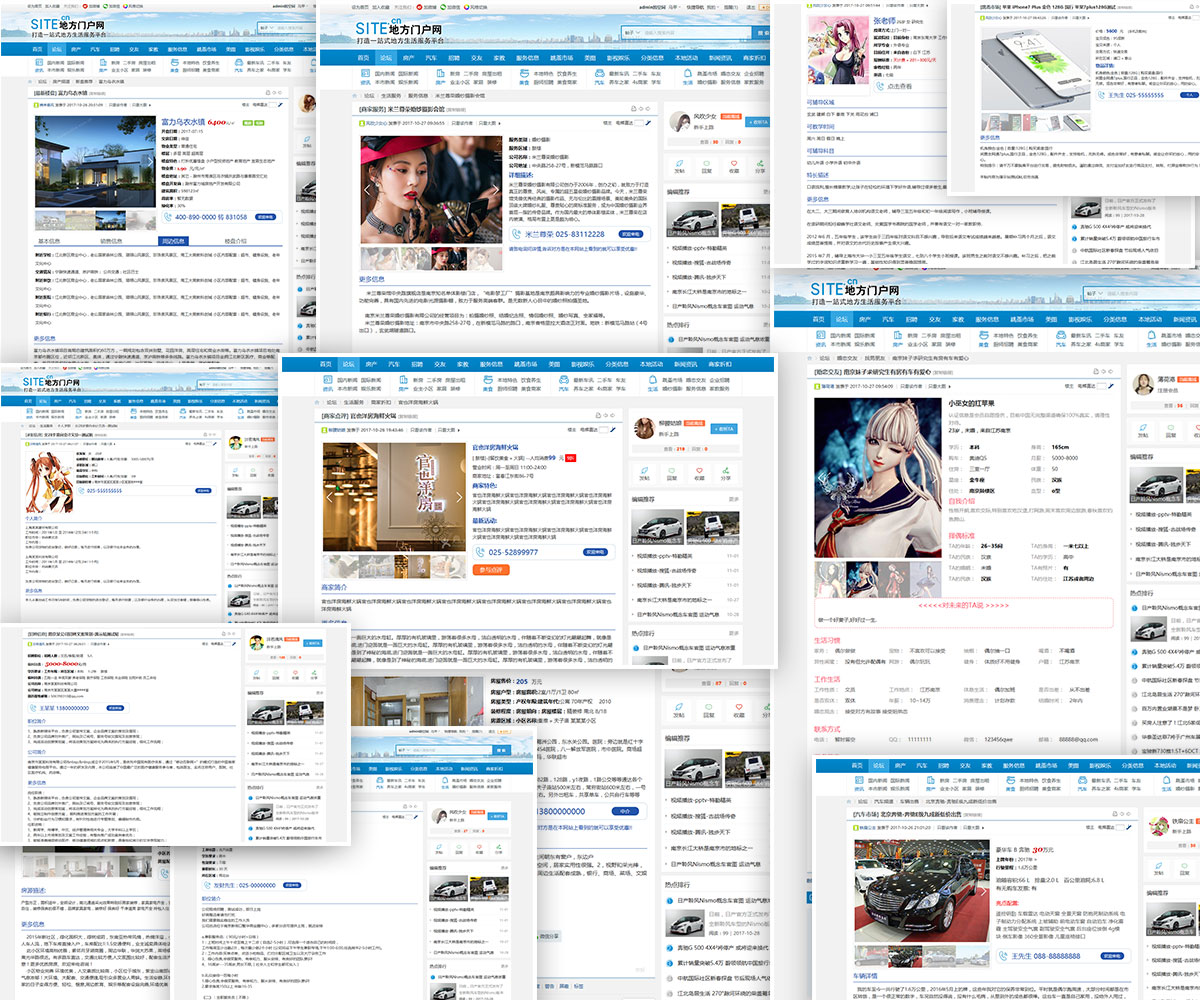Viewport: 1200px width, 1000px height.
Task: Click the favorite heart icon on wedding photography page
Action: pos(734,162)
